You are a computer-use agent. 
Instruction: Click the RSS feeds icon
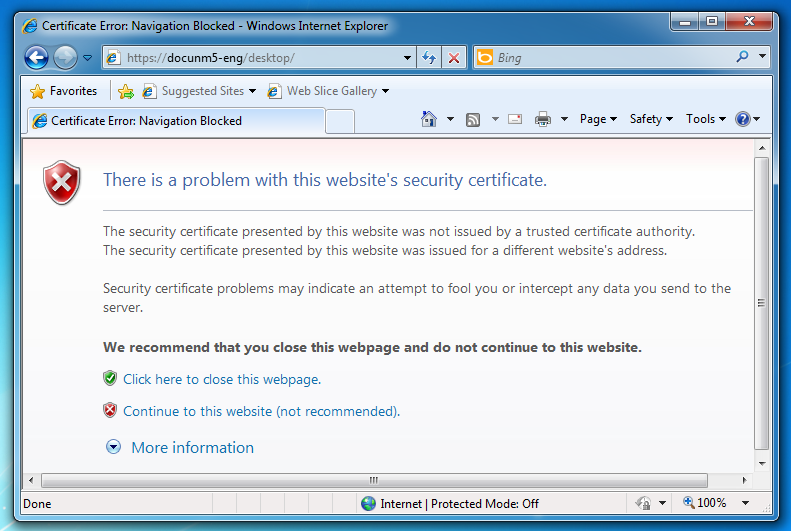473,119
